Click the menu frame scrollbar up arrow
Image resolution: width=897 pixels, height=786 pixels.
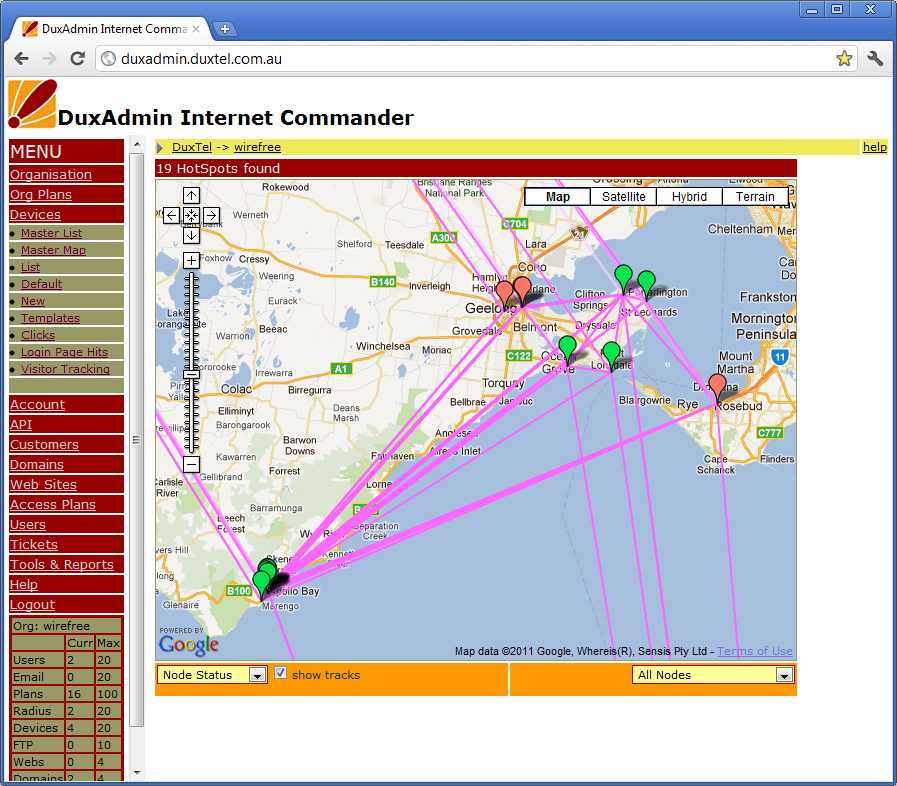pyautogui.click(x=137, y=144)
